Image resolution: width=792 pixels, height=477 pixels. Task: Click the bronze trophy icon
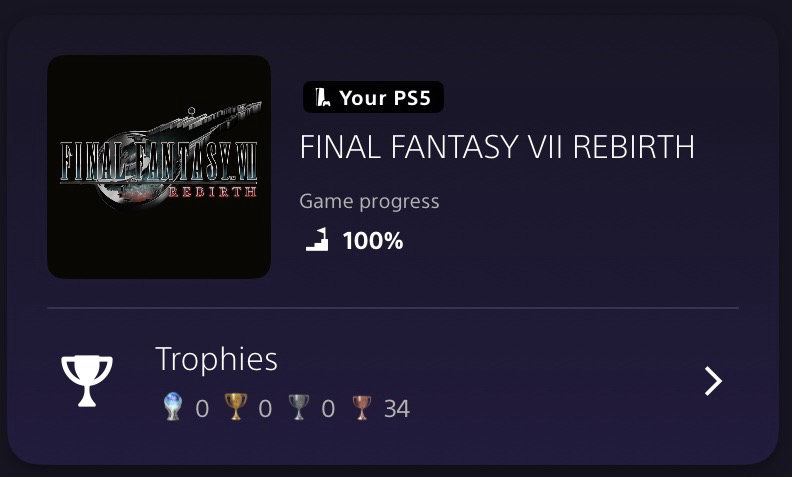tap(361, 408)
